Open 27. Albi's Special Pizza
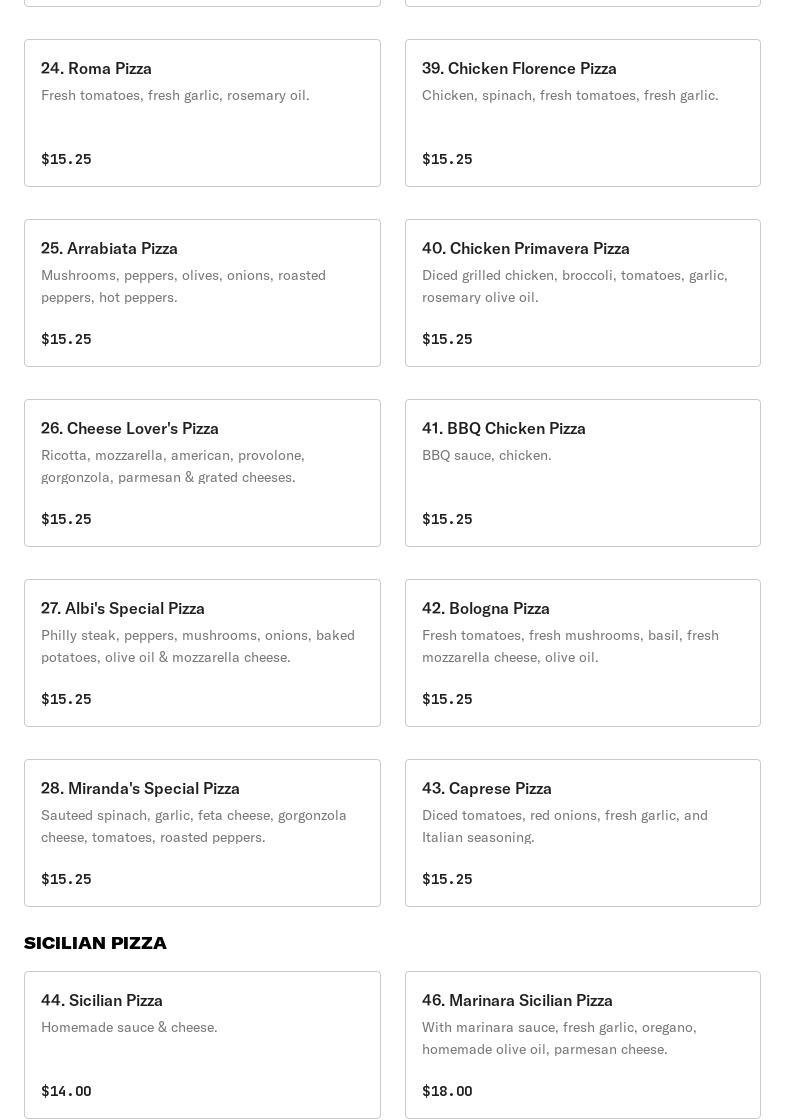Image resolution: width=785 pixels, height=1120 pixels. point(202,653)
